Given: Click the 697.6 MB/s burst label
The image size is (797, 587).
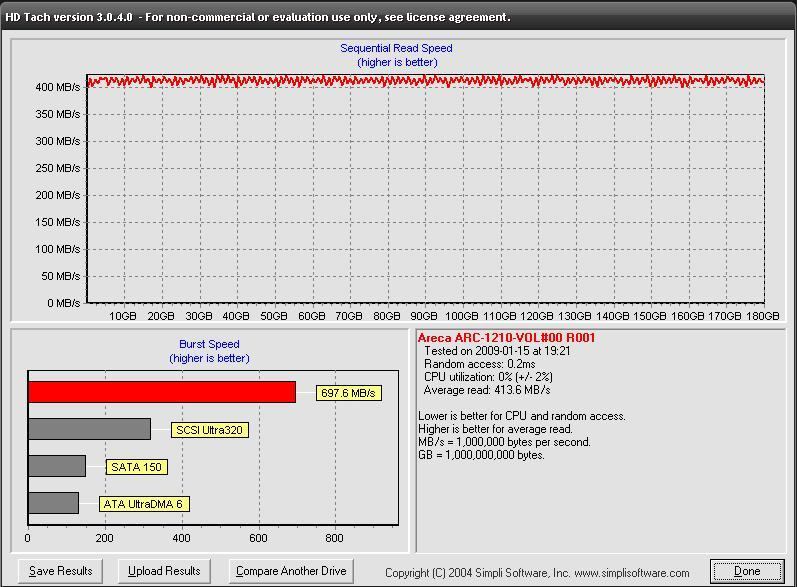Looking at the screenshot, I should pyautogui.click(x=348, y=393).
